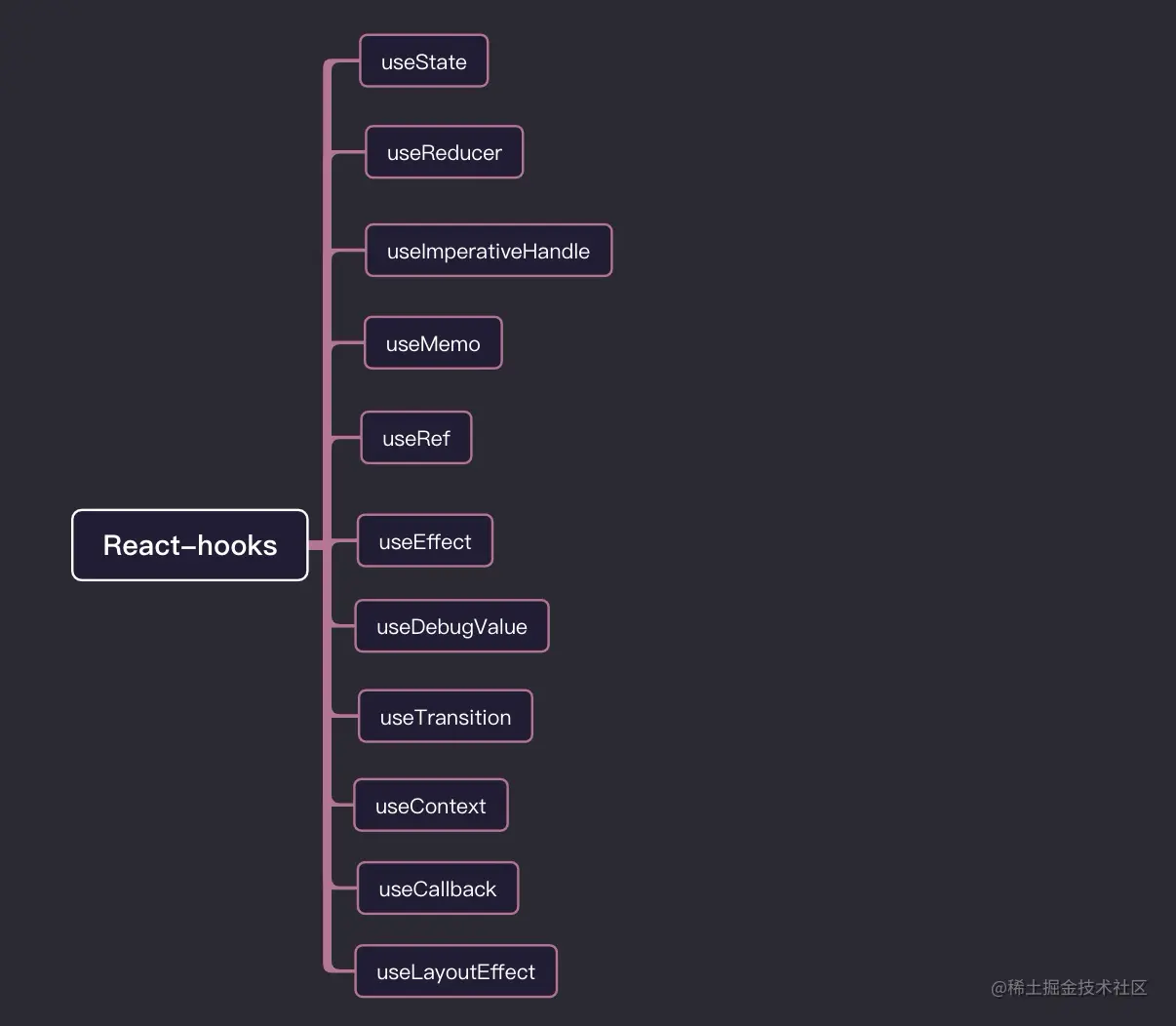Select the useEffect node
This screenshot has height=1026, width=1176.
425,541
